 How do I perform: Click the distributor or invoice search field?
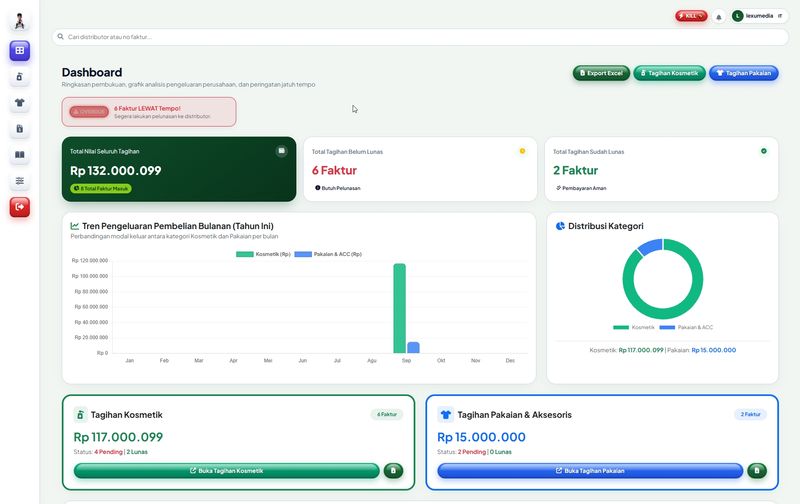[x=420, y=37]
